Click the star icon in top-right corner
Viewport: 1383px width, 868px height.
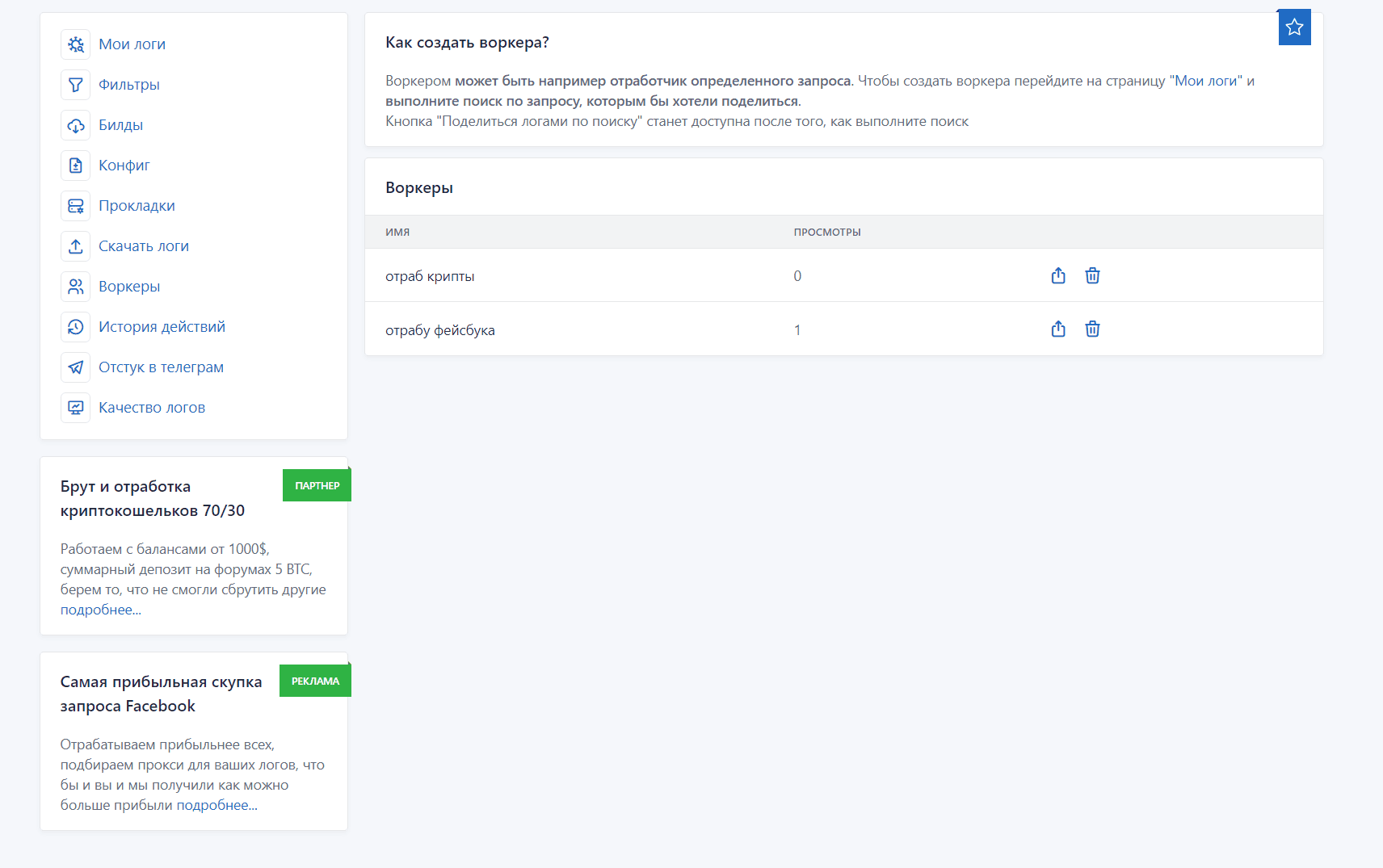click(1294, 27)
